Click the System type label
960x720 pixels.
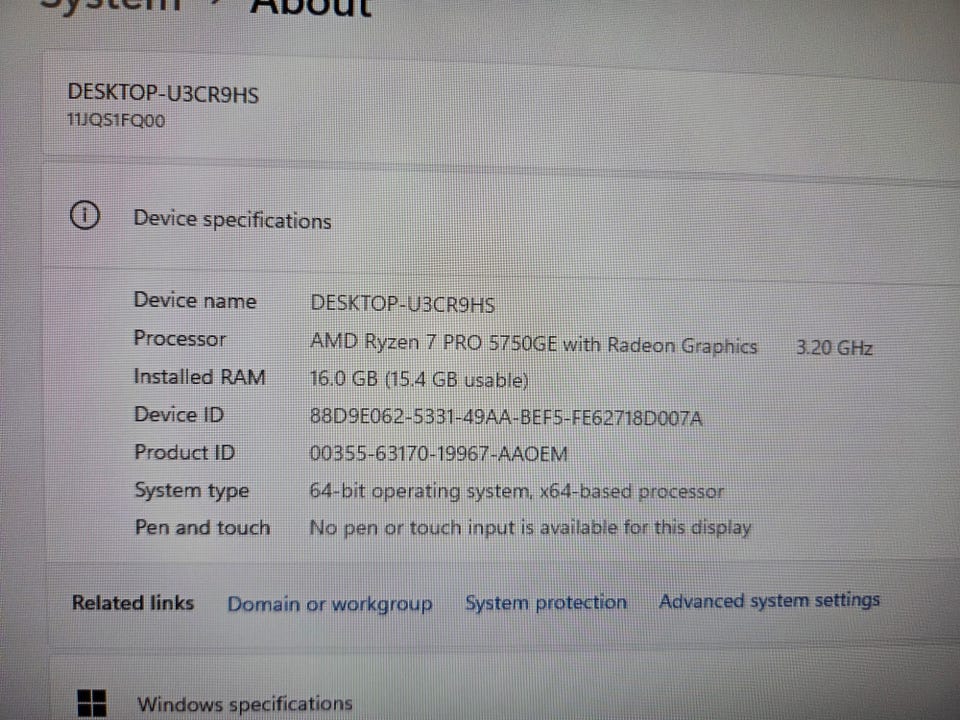192,490
